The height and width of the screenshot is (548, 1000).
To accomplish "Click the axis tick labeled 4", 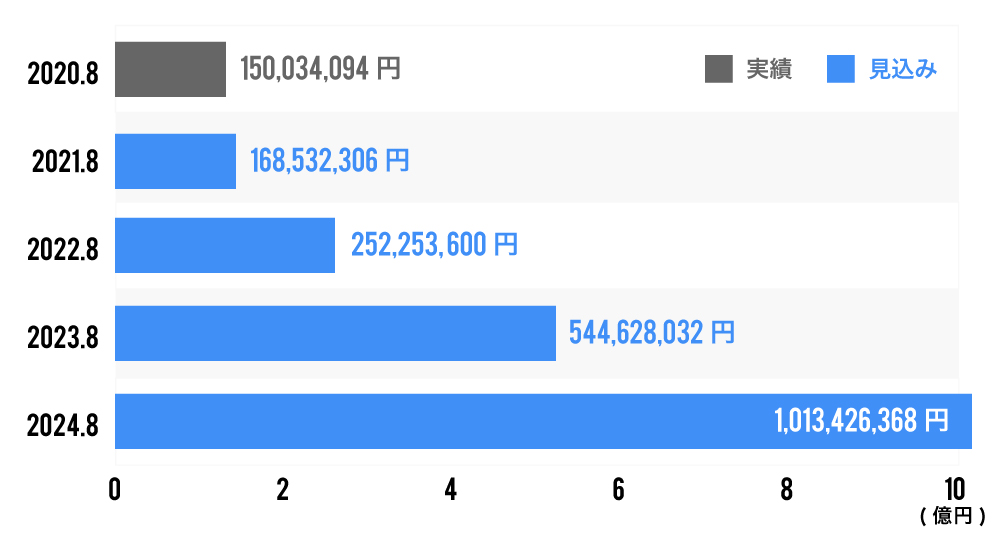I will [x=451, y=490].
